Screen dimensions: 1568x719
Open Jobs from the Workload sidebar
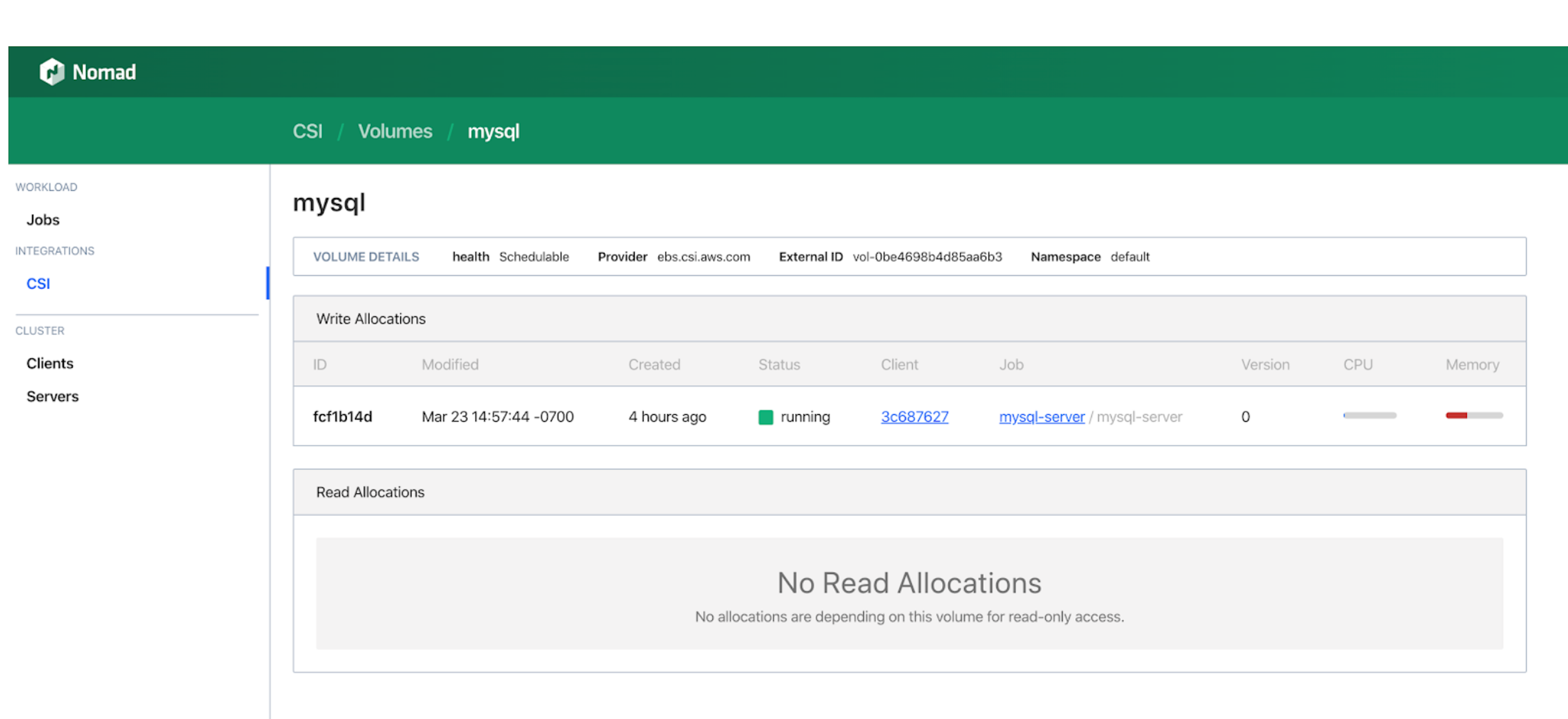pyautogui.click(x=42, y=220)
